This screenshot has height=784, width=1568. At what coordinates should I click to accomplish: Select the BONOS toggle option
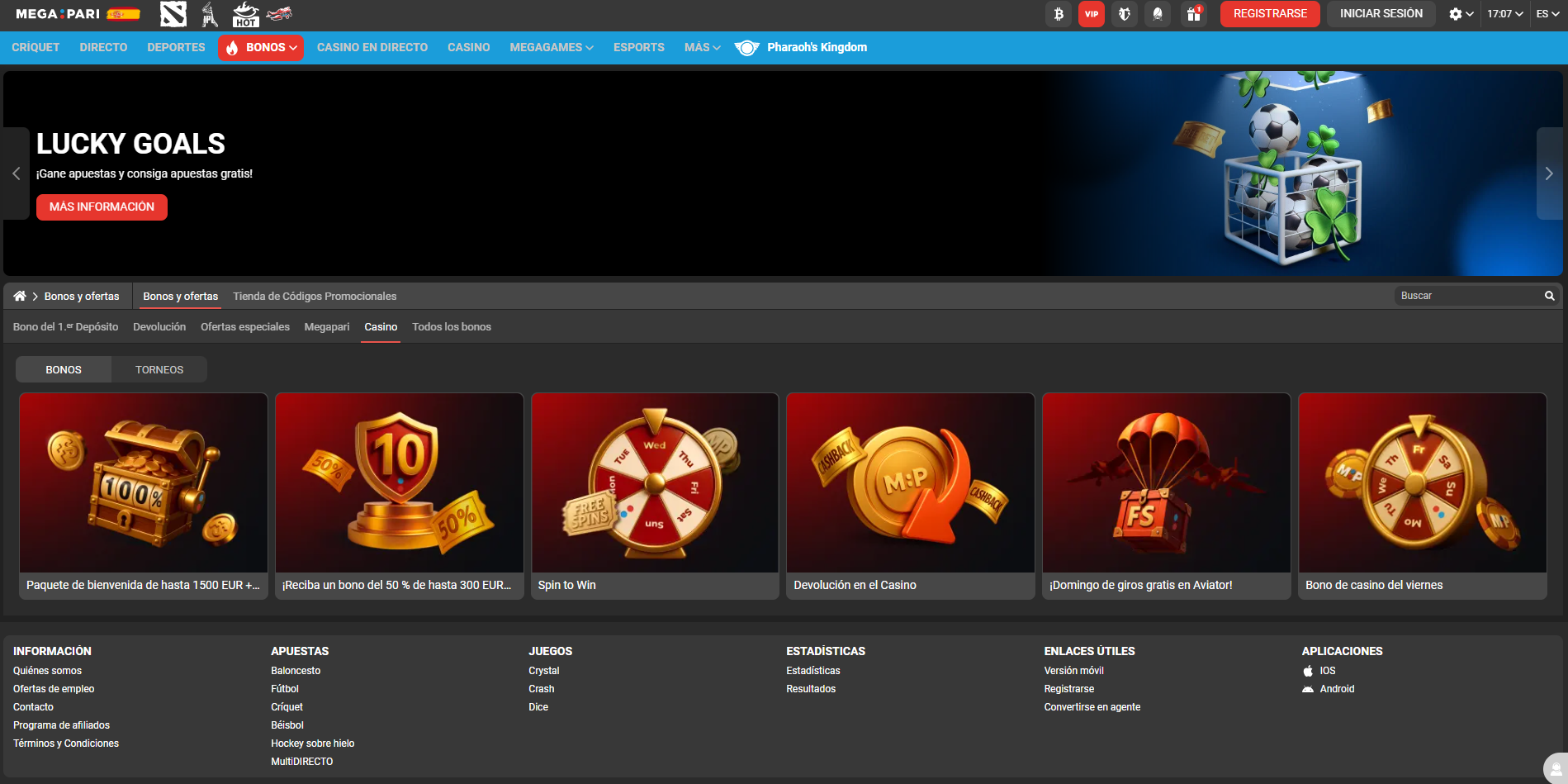click(64, 369)
